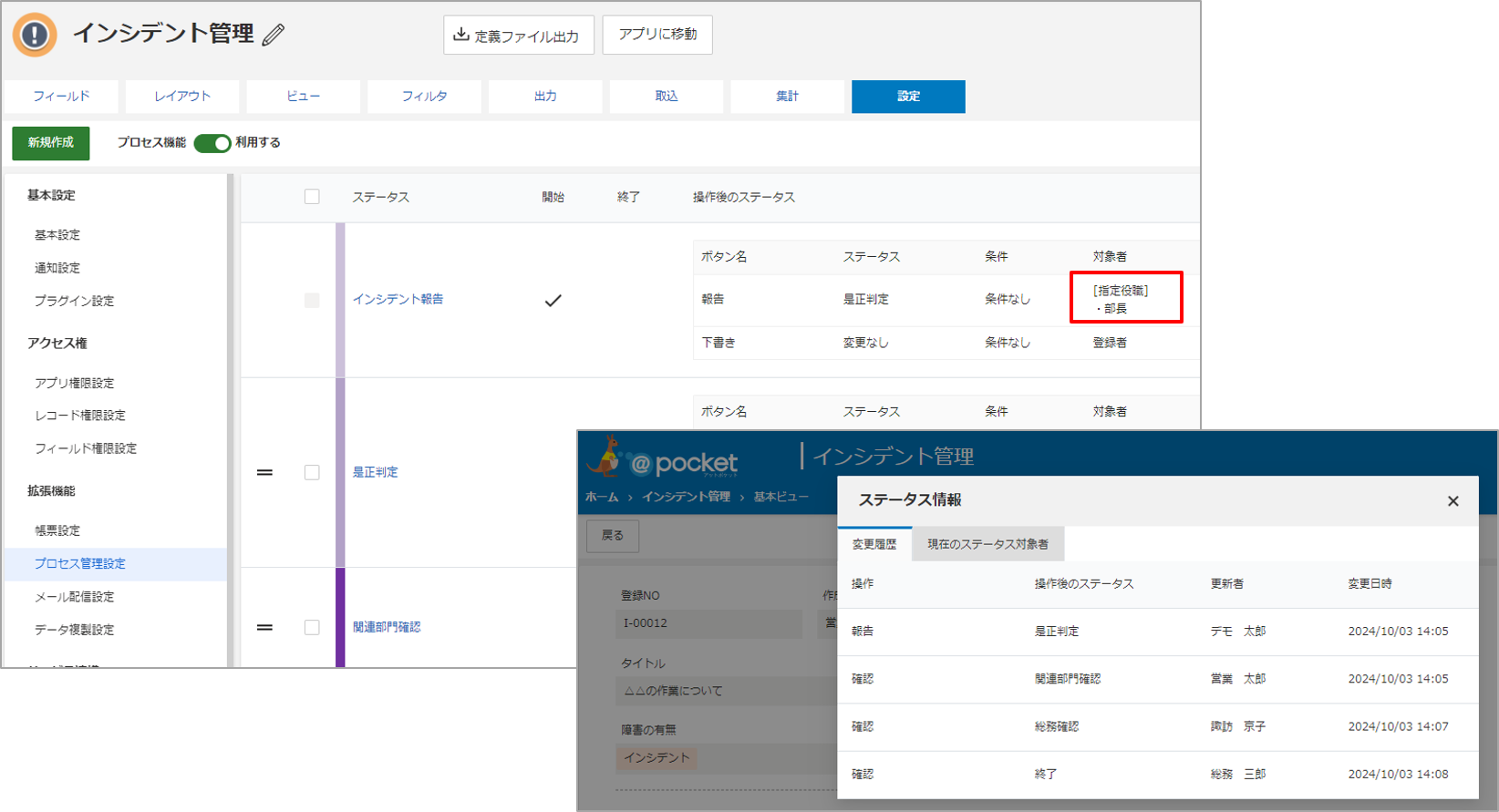Open the 取込 tab
The height and width of the screenshot is (812, 1499).
point(667,97)
